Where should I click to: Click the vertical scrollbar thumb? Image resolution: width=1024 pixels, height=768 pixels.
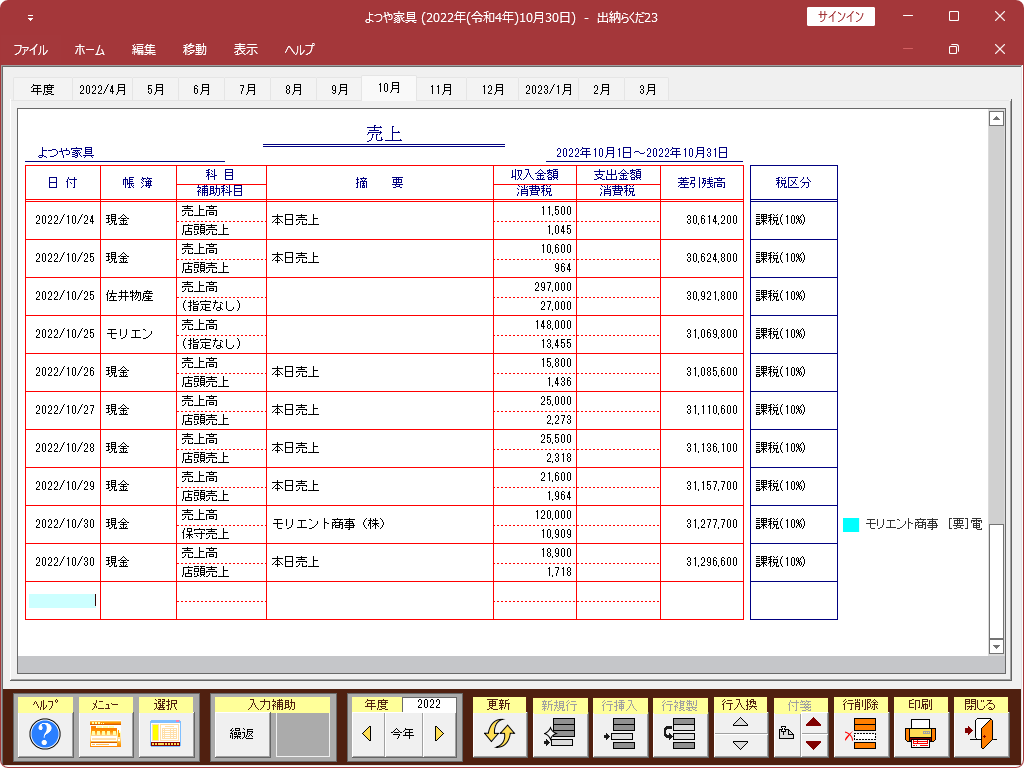(996, 580)
